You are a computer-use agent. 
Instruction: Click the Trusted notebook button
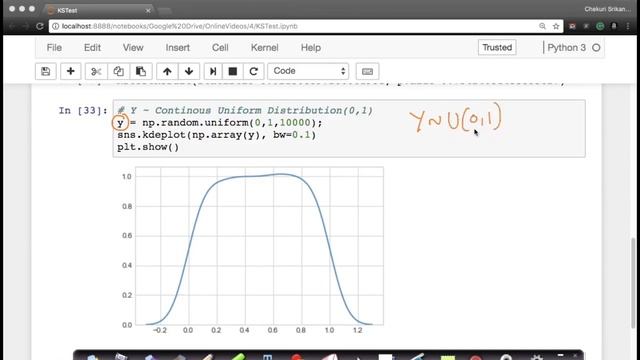click(497, 47)
